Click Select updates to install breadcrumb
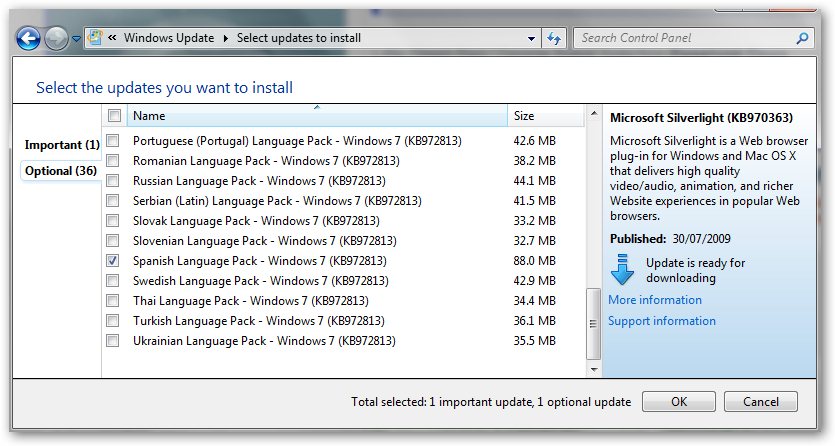The image size is (835, 446). (299, 38)
